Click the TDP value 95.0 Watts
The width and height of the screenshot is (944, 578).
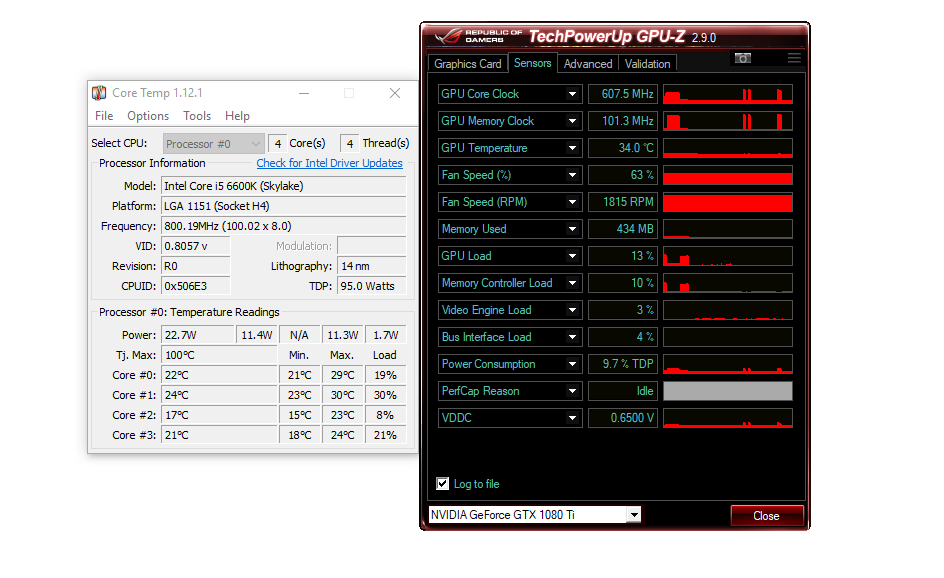[x=371, y=286]
